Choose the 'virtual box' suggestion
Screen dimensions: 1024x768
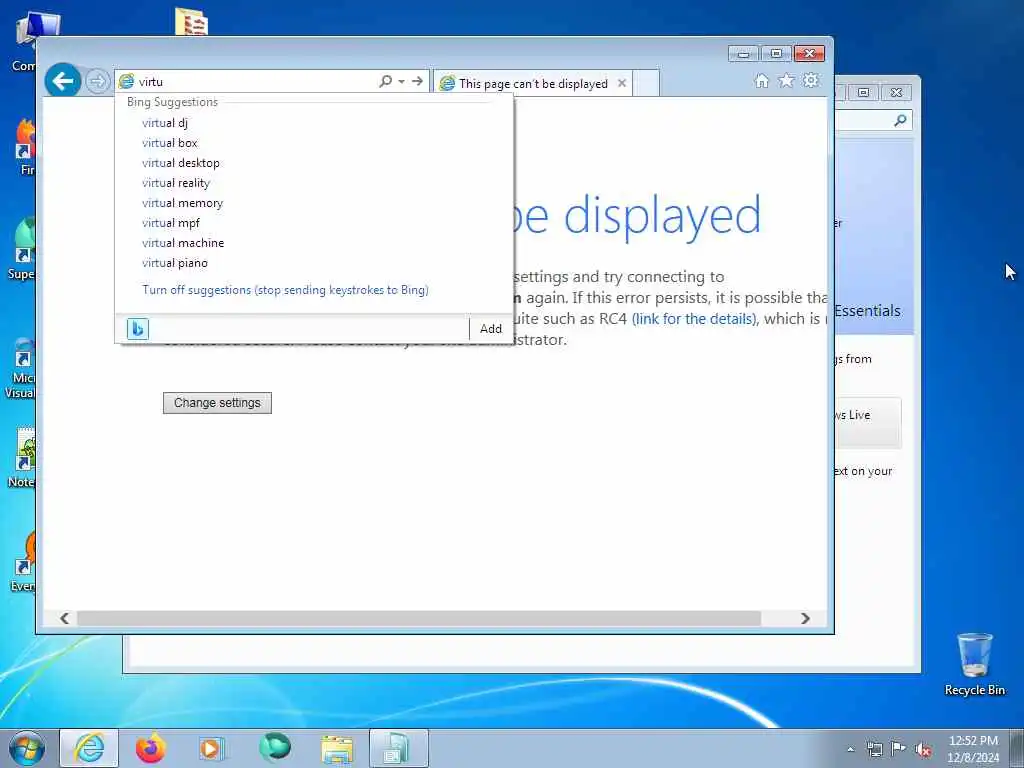(x=314, y=143)
